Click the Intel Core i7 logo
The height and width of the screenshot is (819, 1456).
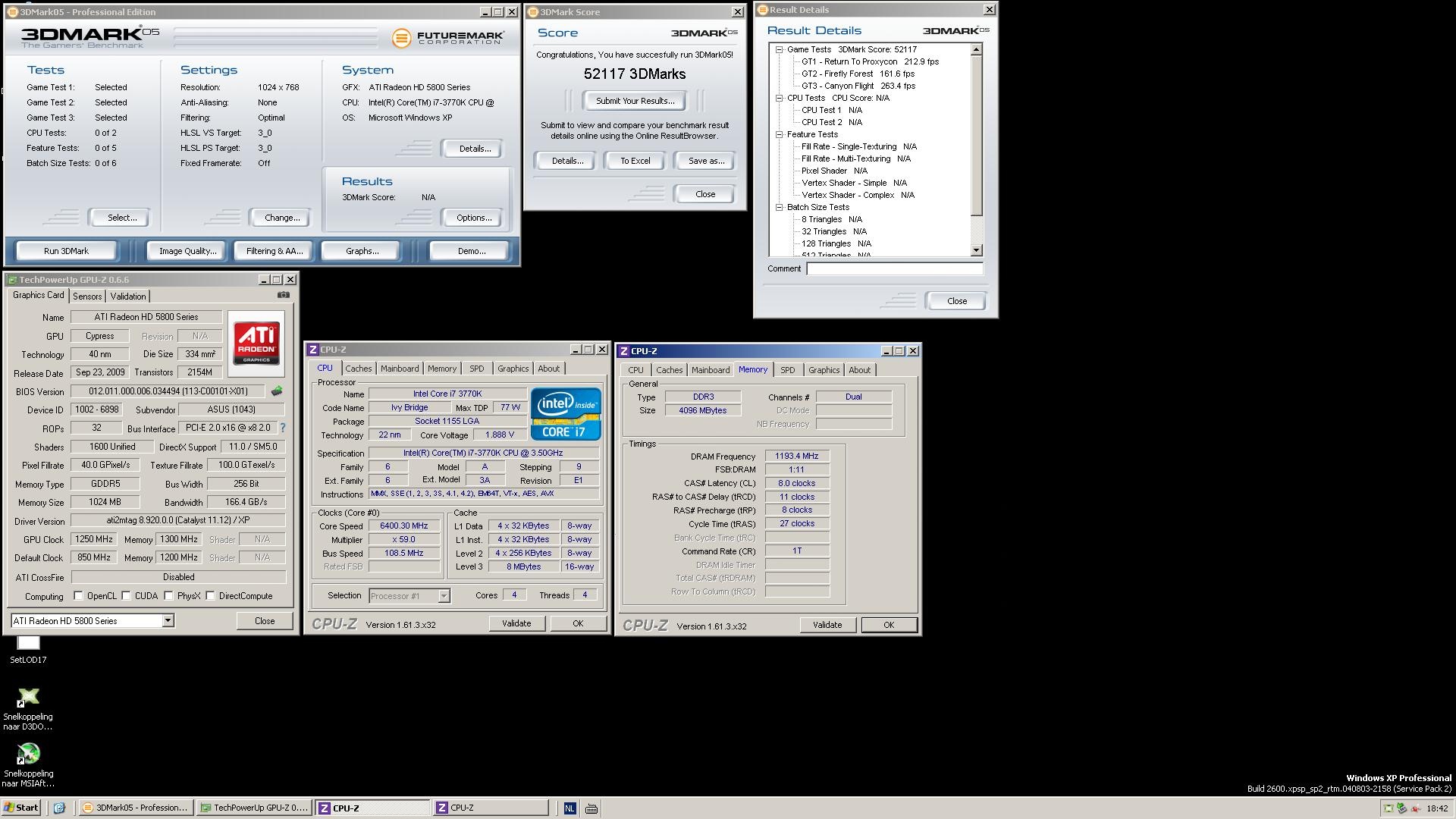566,413
